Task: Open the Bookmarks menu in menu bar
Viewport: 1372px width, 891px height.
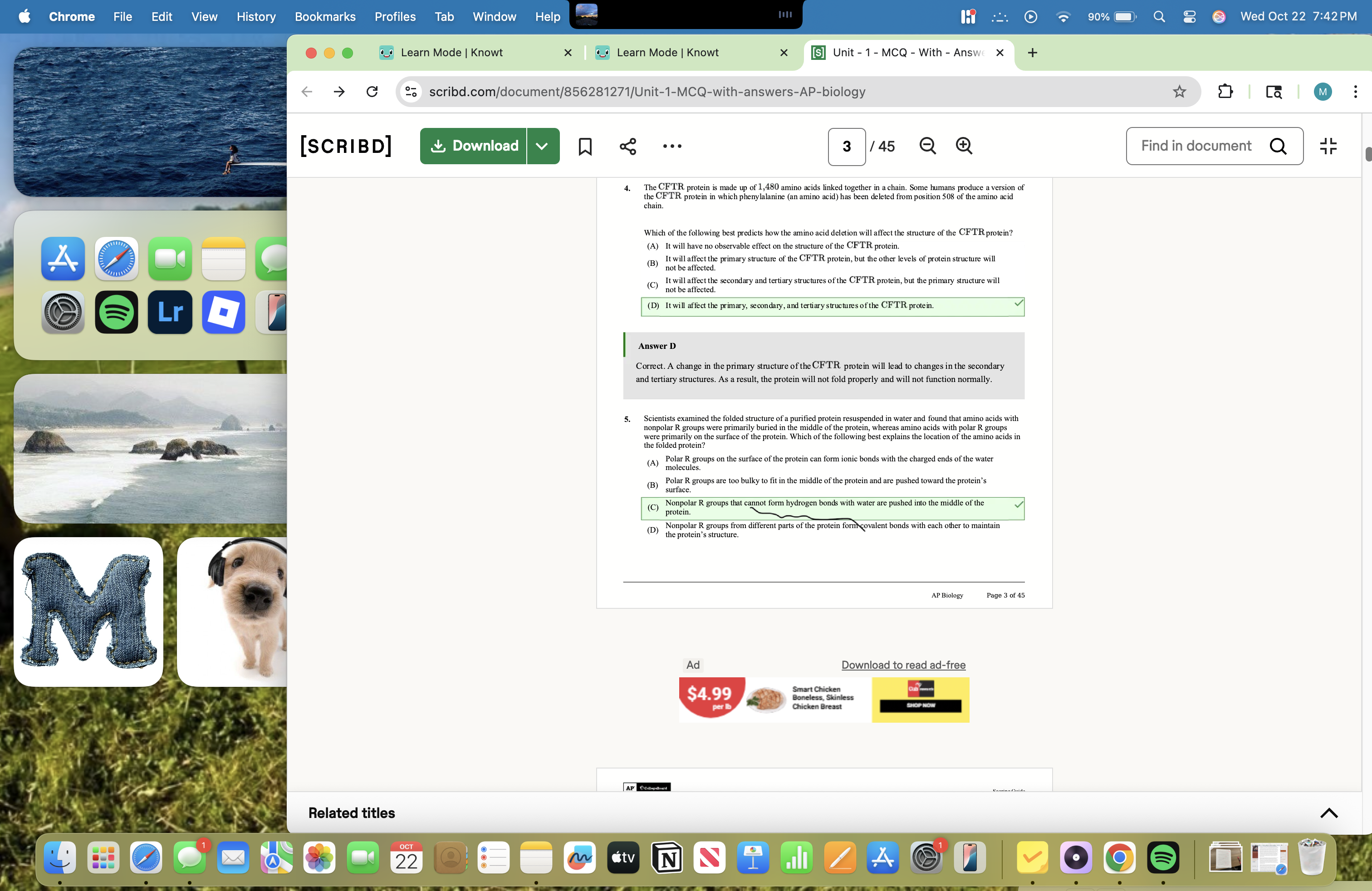Action: 324,17
